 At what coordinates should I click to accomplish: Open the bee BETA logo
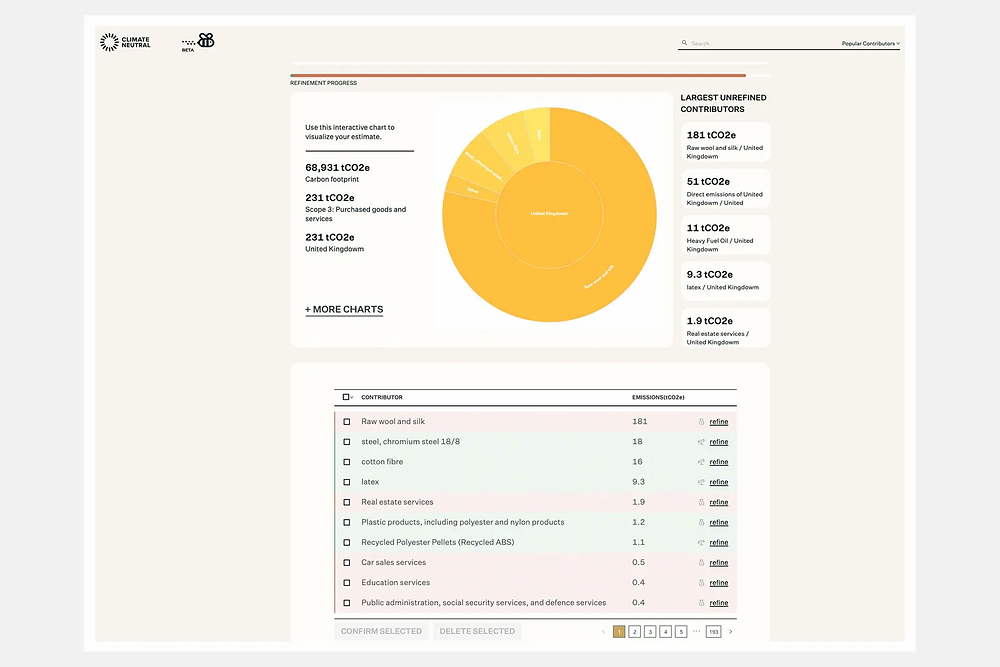(198, 42)
